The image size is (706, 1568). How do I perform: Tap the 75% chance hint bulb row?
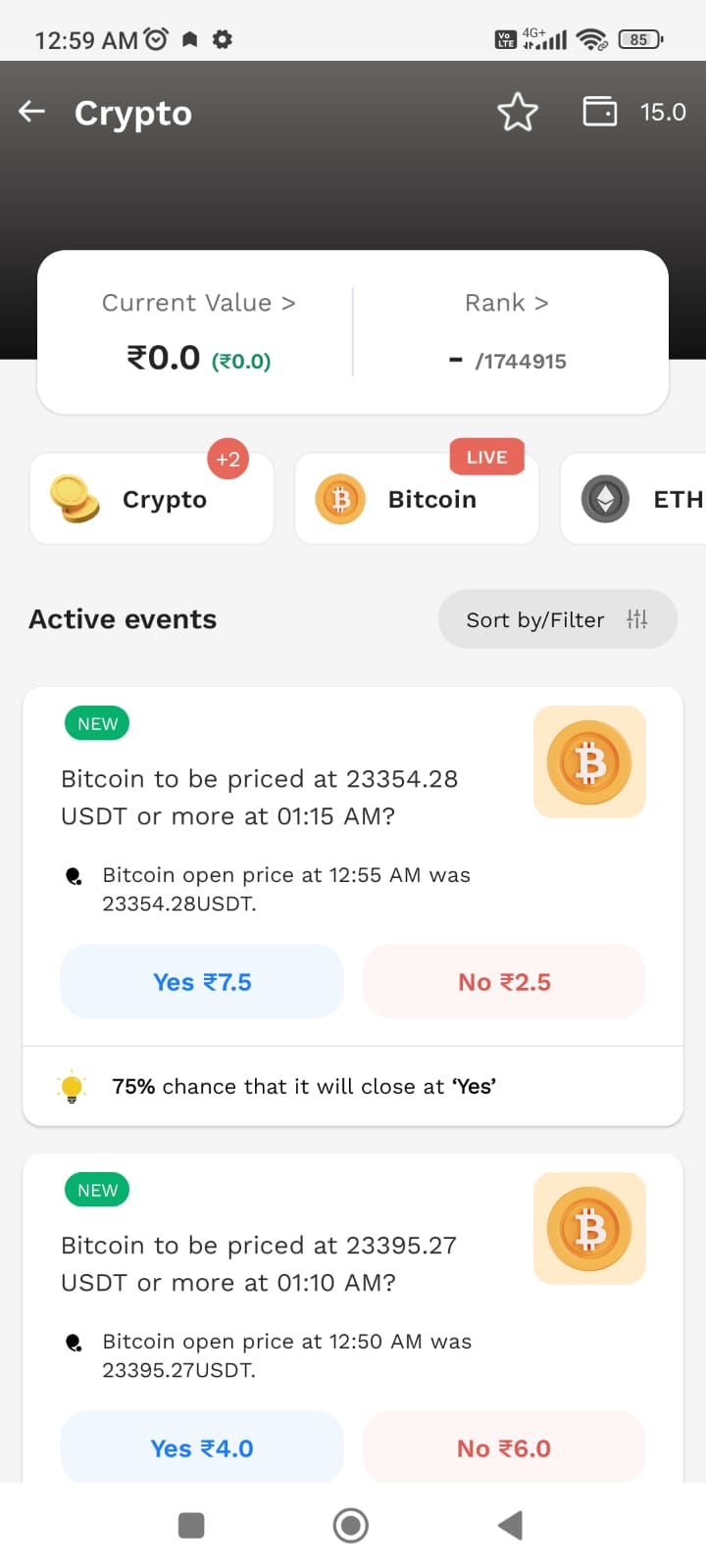(353, 1086)
